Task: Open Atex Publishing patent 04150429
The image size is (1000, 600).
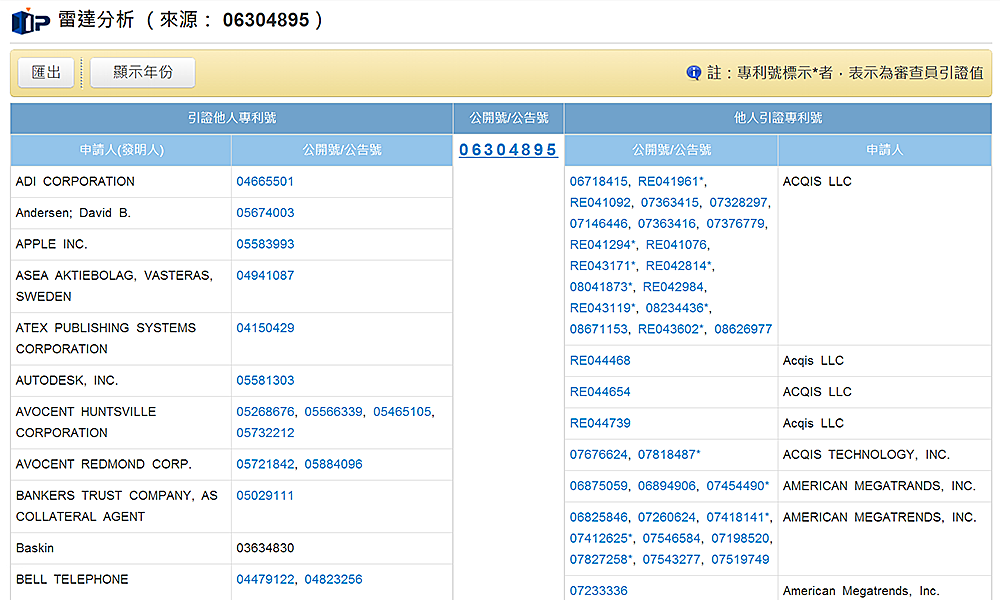Action: (265, 328)
